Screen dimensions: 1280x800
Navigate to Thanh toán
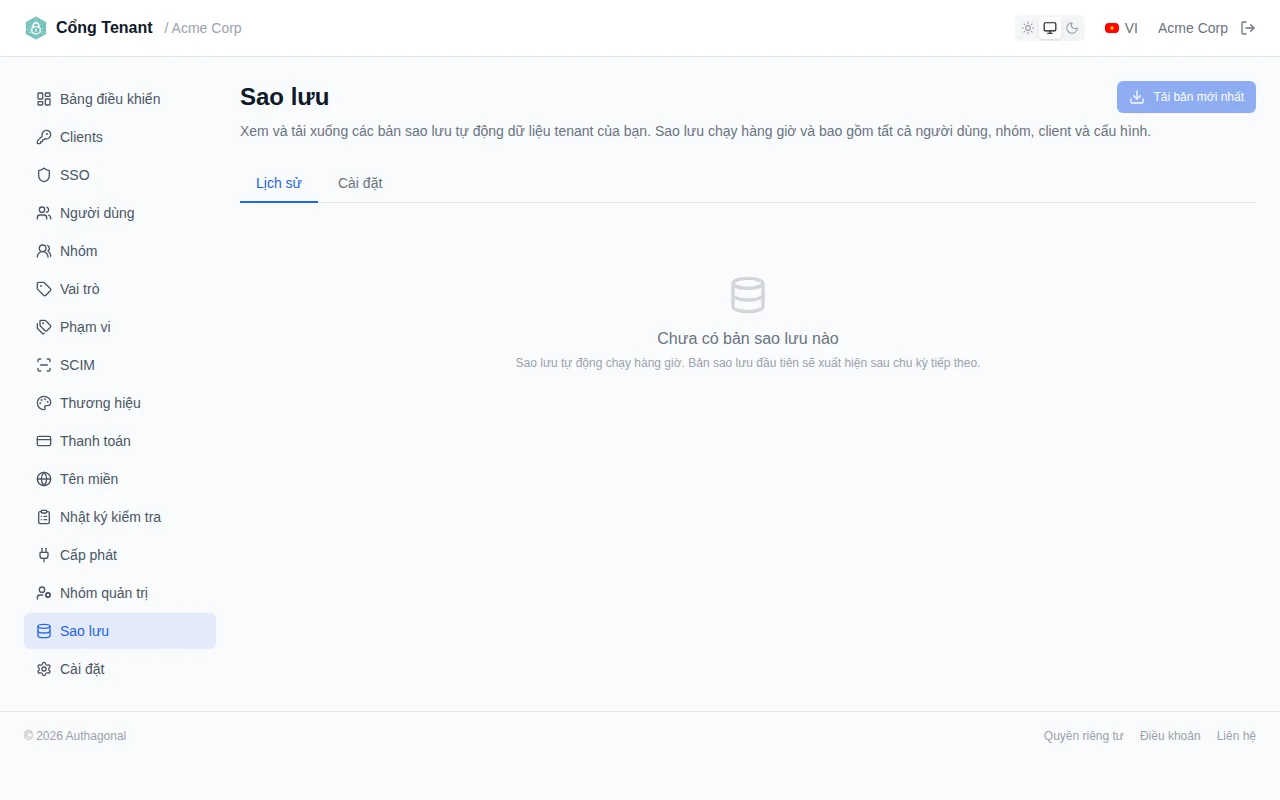[120, 441]
